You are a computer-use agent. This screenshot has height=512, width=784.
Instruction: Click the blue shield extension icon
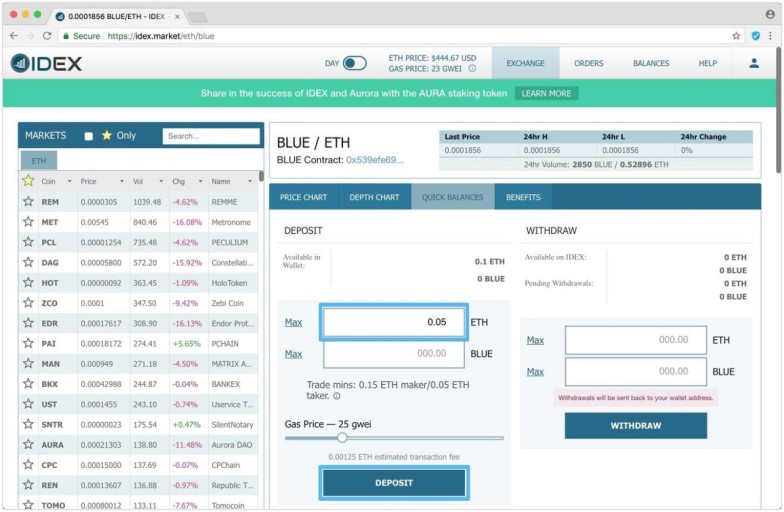pyautogui.click(x=756, y=36)
